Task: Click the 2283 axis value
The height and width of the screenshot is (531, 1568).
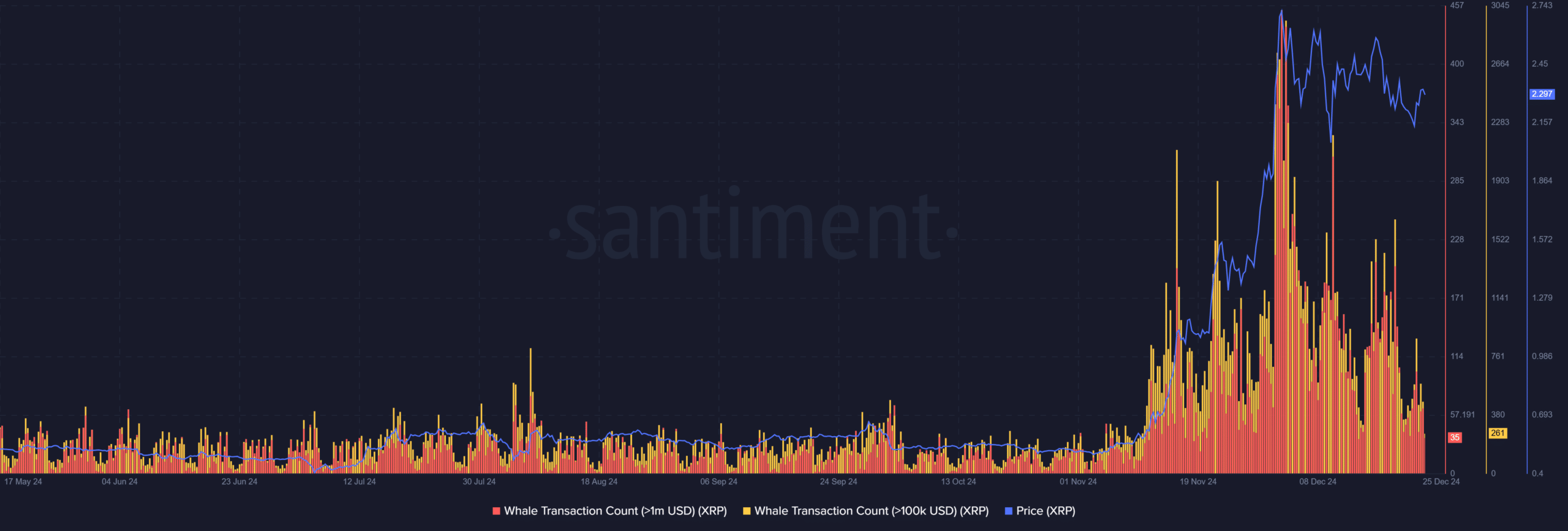Action: coord(1500,122)
